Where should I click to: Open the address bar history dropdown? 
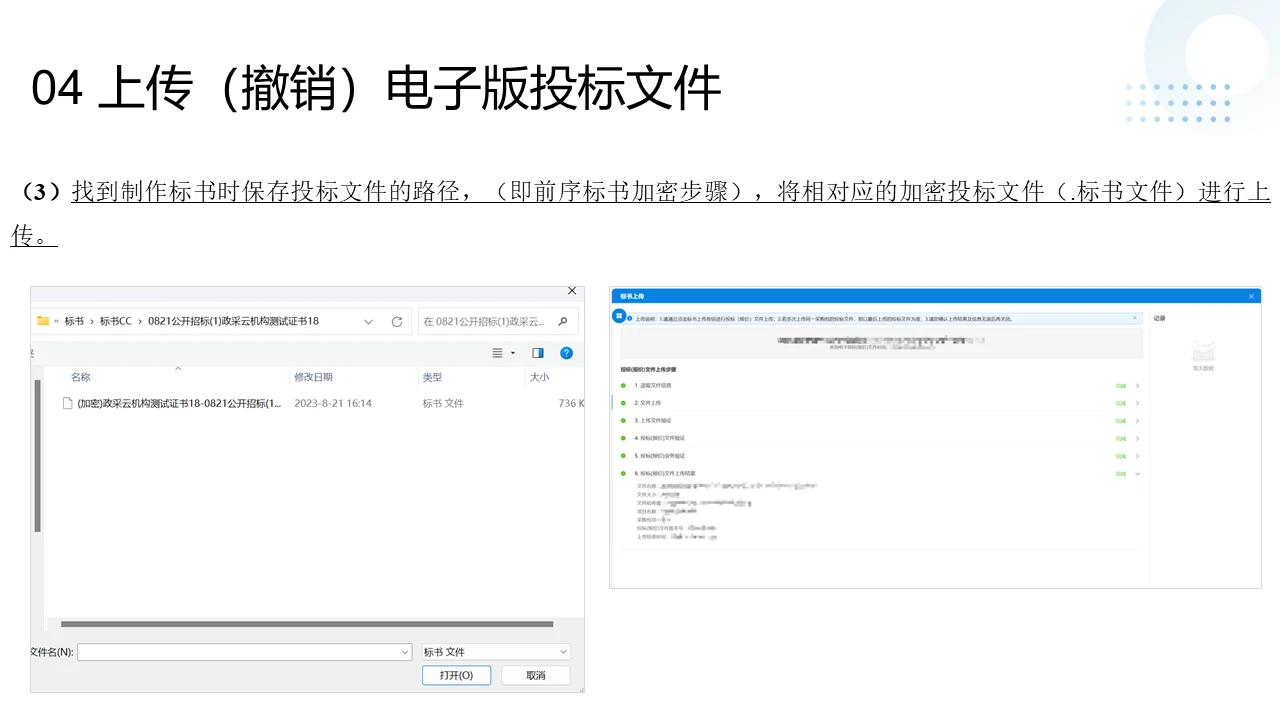point(368,321)
